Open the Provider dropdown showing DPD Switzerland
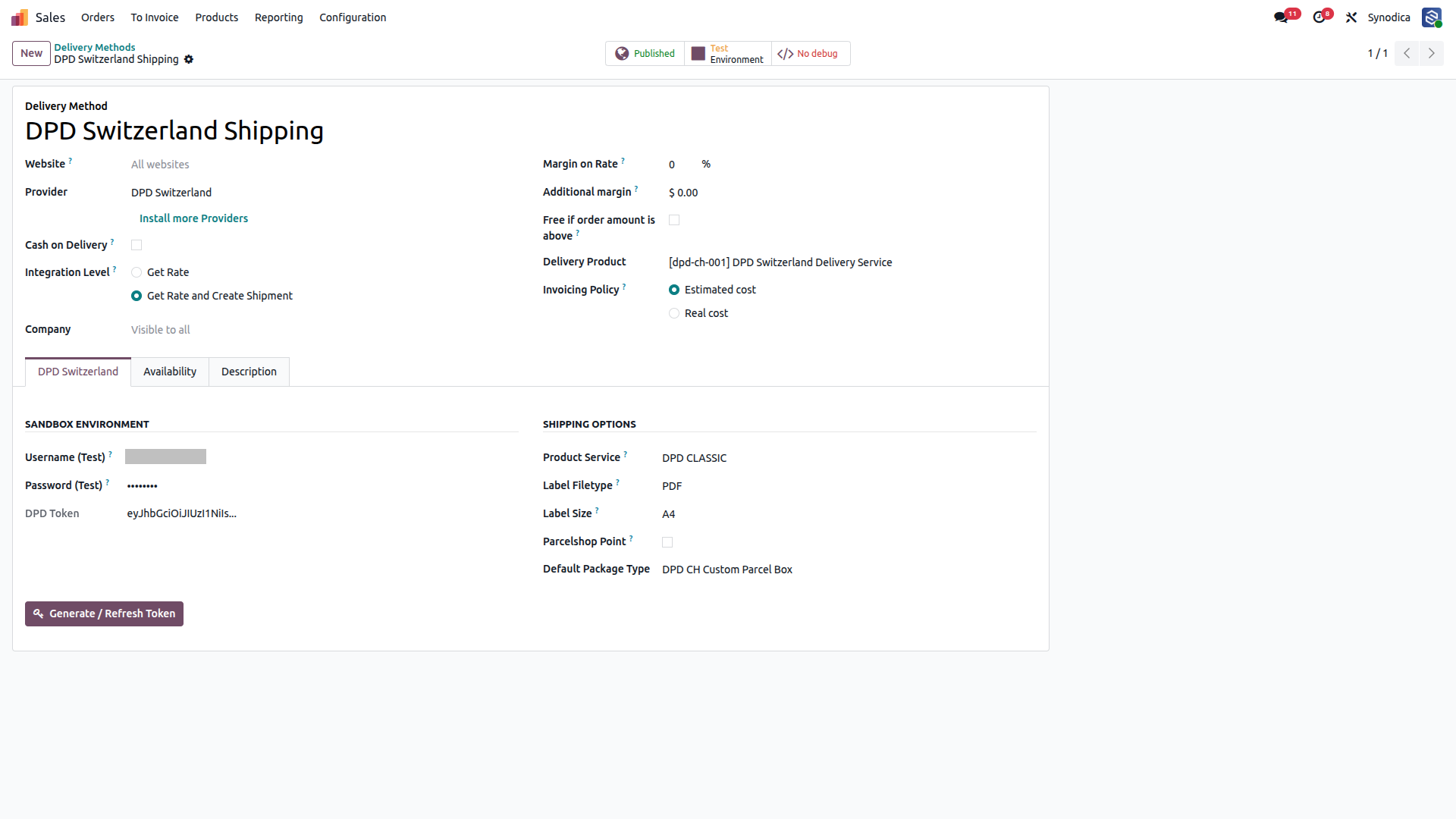Viewport: 1456px width, 819px height. tap(325, 193)
